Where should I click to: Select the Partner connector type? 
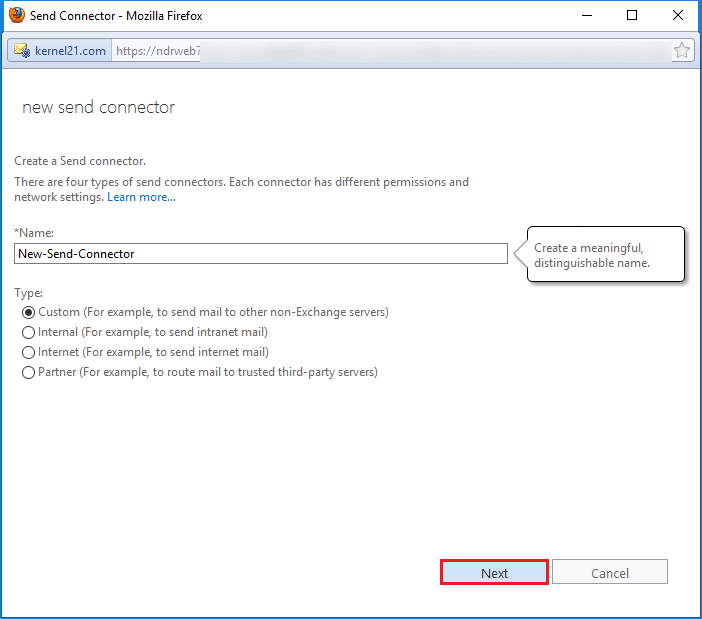[x=28, y=372]
